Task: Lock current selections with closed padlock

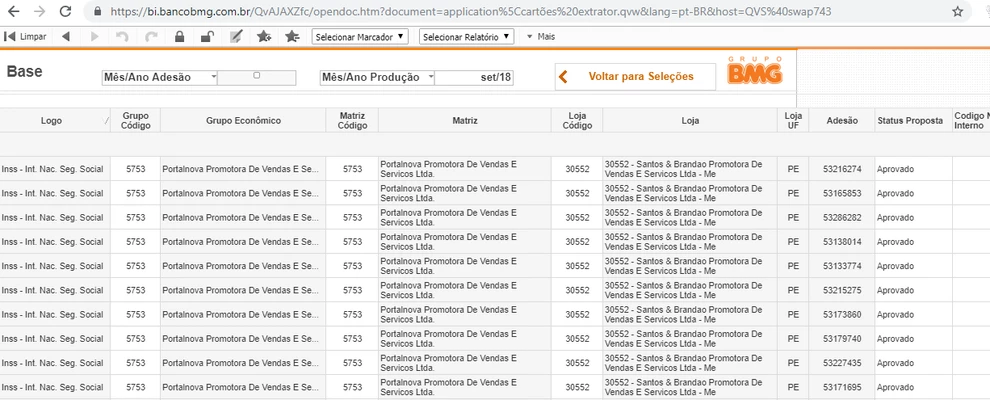Action: click(180, 37)
